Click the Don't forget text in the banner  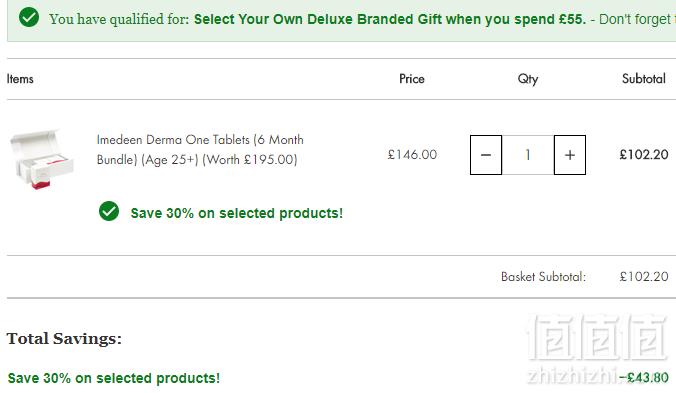(x=635, y=19)
